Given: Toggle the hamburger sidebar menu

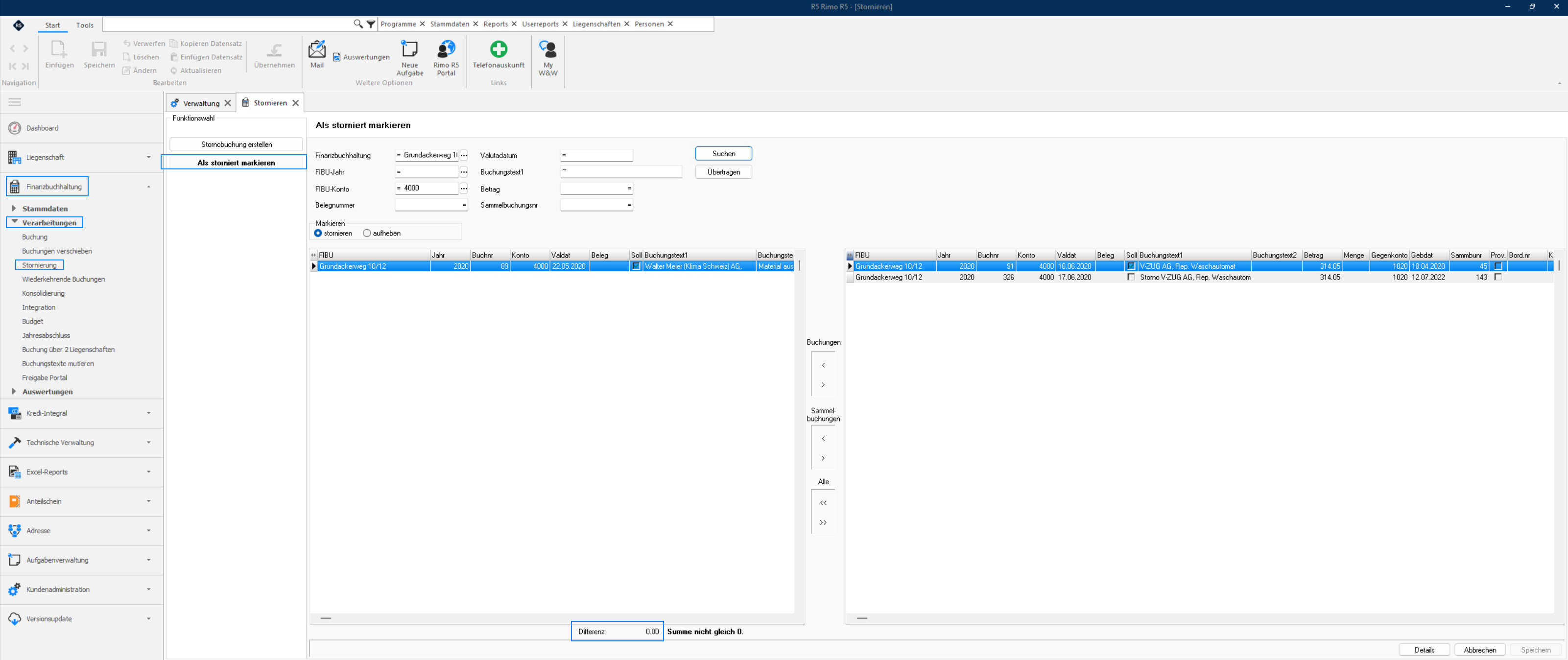Looking at the screenshot, I should click(15, 102).
